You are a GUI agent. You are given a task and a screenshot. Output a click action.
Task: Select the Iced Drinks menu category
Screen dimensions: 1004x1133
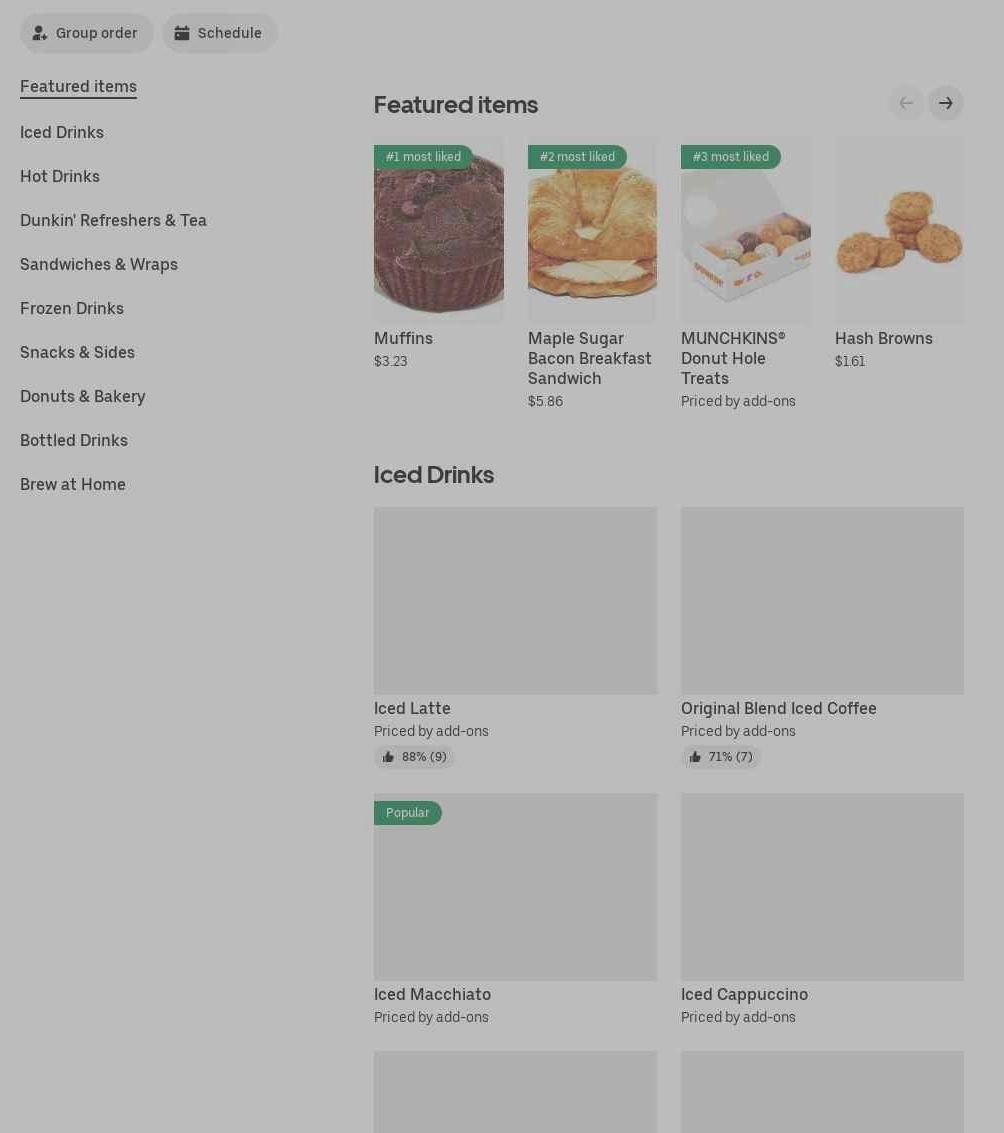pos(62,132)
